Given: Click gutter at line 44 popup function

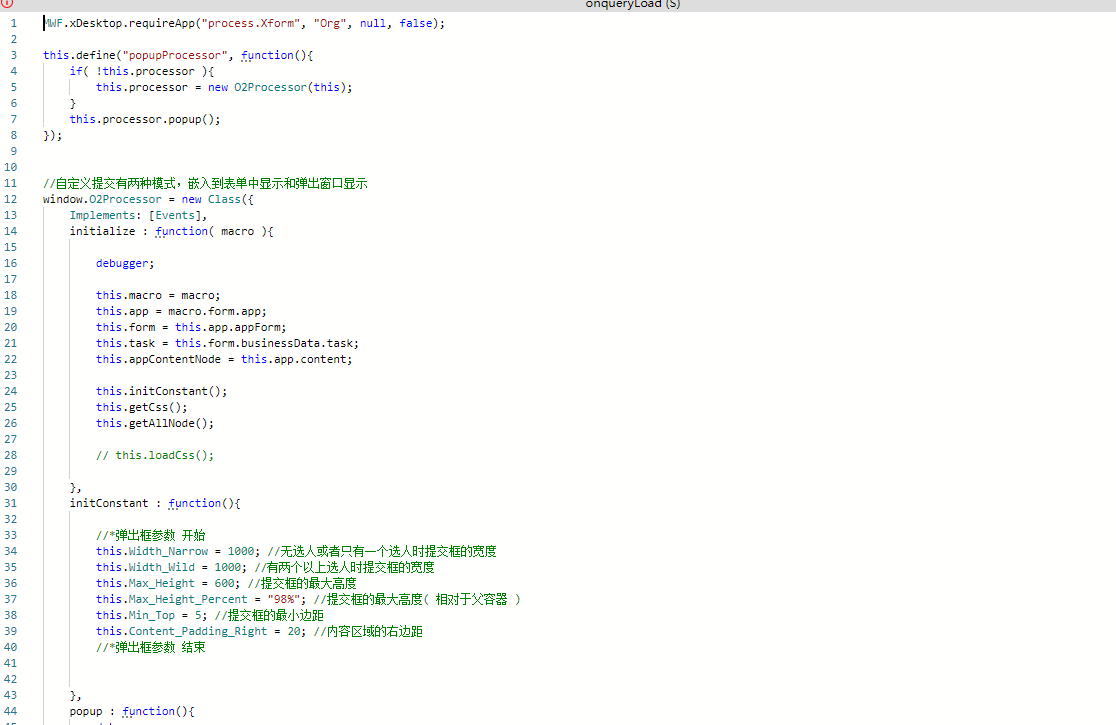Looking at the screenshot, I should [13, 711].
